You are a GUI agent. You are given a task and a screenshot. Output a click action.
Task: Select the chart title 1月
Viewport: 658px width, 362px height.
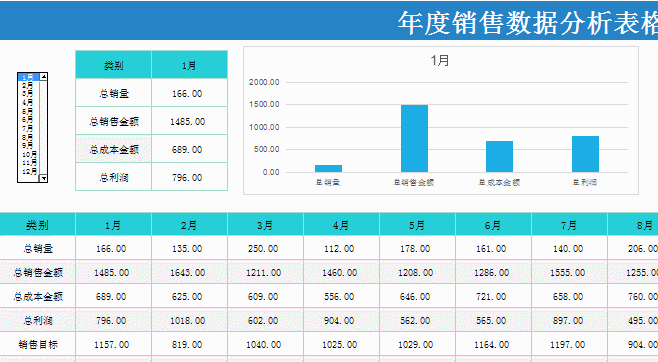(x=440, y=61)
